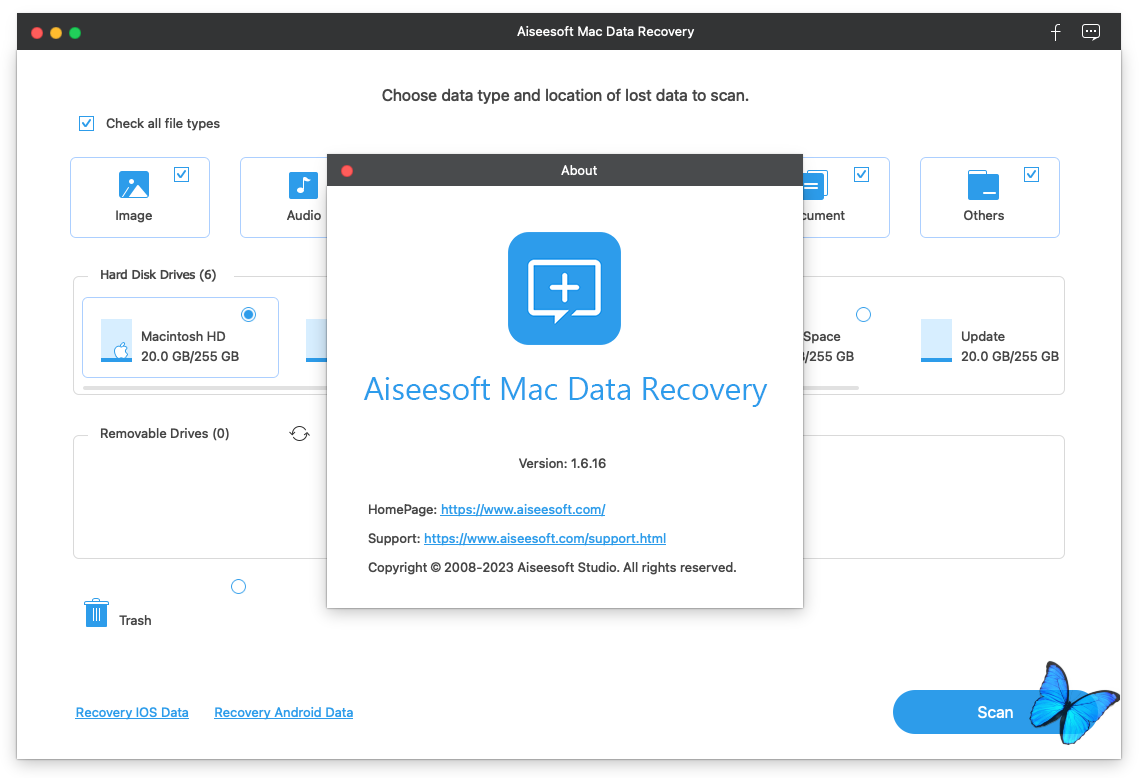1141x778 pixels.
Task: Toggle the Document type checkbox
Action: [x=861, y=174]
